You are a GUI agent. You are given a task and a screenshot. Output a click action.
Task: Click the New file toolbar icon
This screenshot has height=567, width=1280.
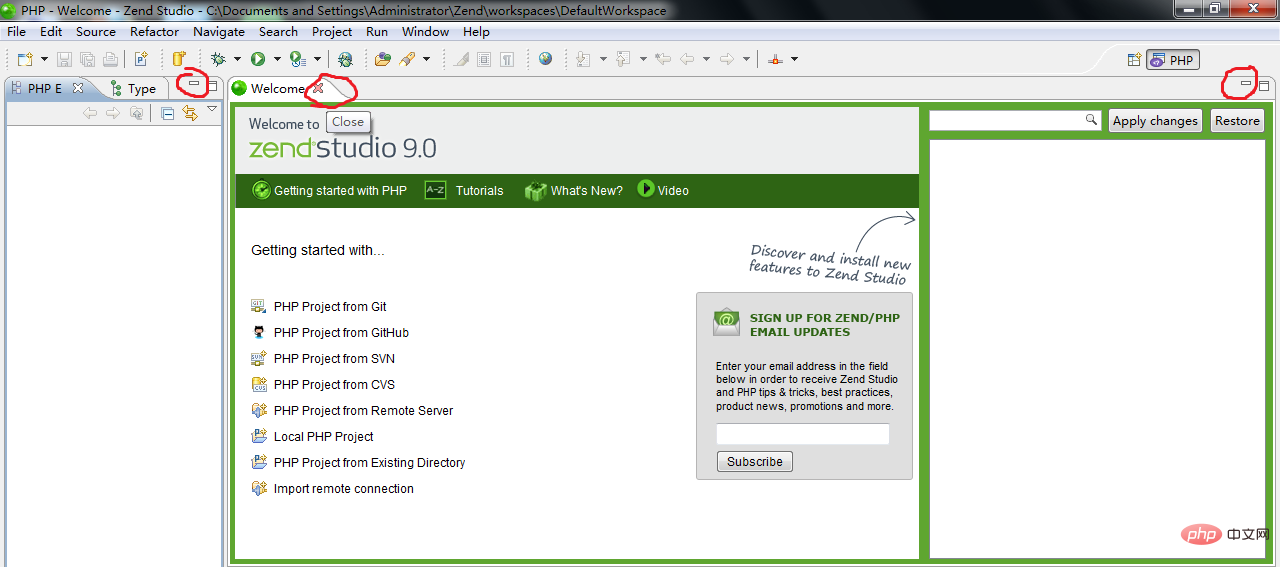[x=25, y=60]
